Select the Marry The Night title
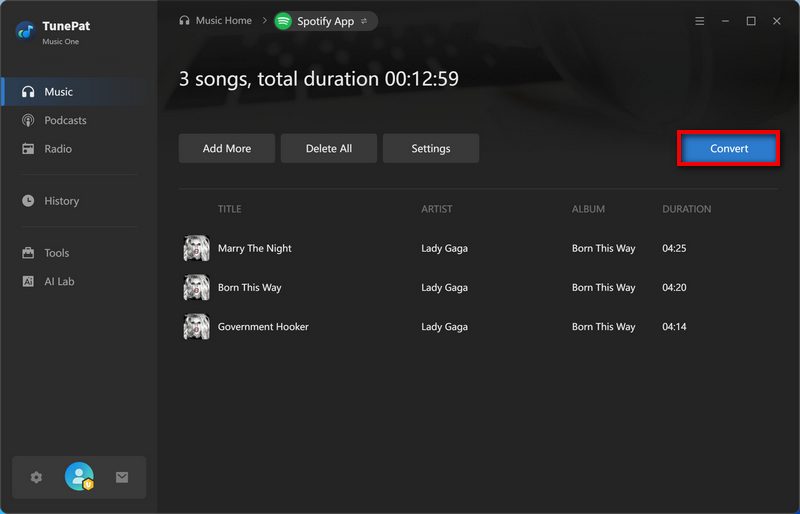The height and width of the screenshot is (514, 800). point(255,249)
